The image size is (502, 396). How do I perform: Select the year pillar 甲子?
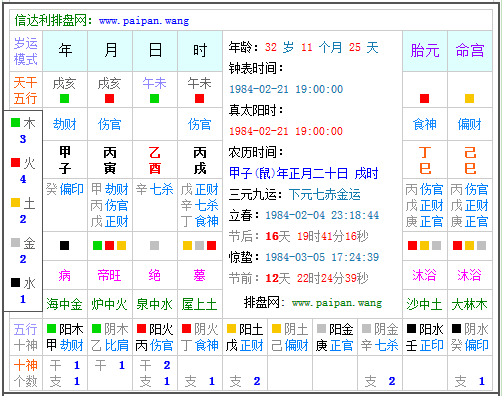[65, 160]
